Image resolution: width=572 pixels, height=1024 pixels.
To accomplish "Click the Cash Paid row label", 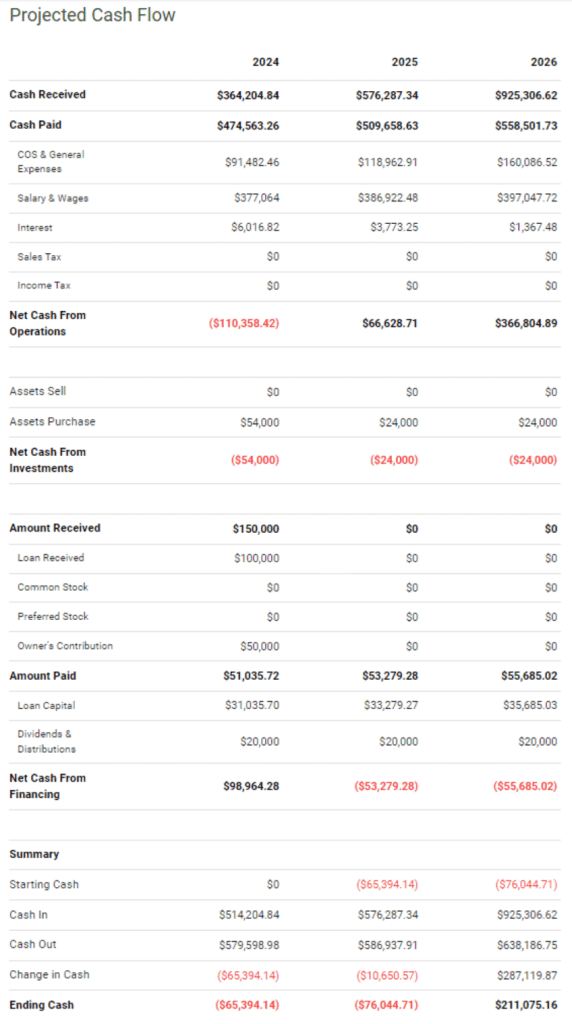I will 35,125.
